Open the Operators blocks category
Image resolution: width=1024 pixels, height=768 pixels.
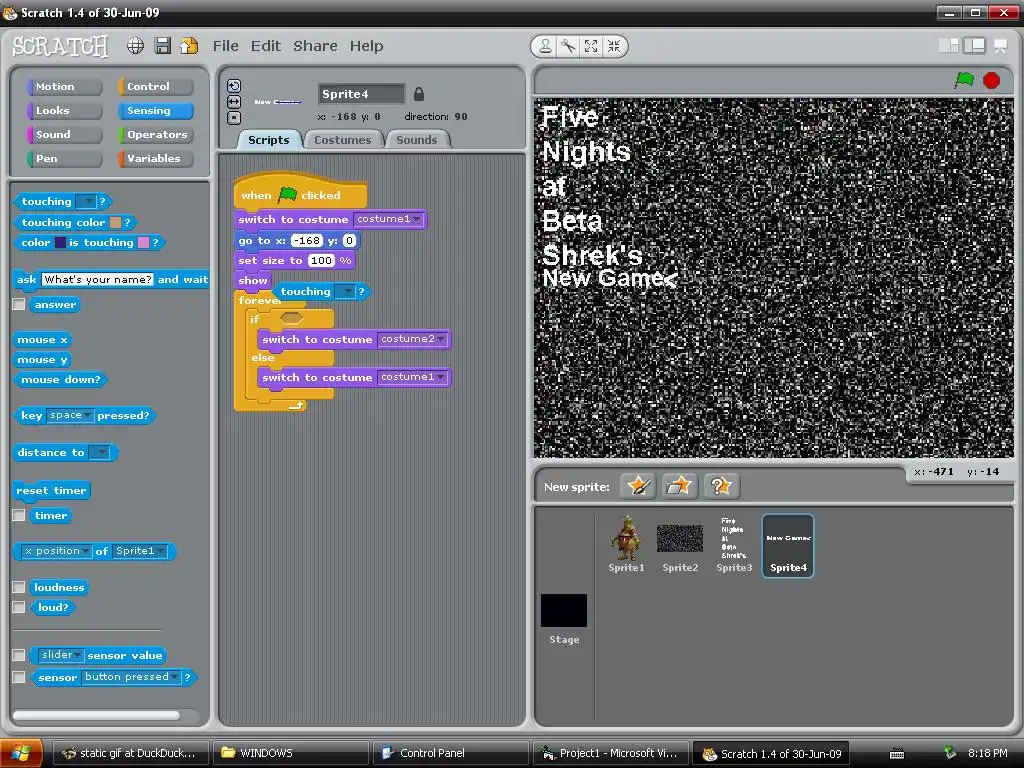pos(155,135)
